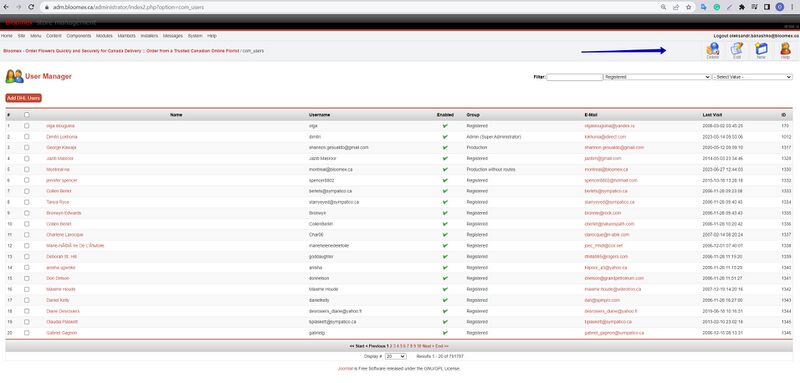
Task: Click the E-Mail column header
Action: coord(592,115)
